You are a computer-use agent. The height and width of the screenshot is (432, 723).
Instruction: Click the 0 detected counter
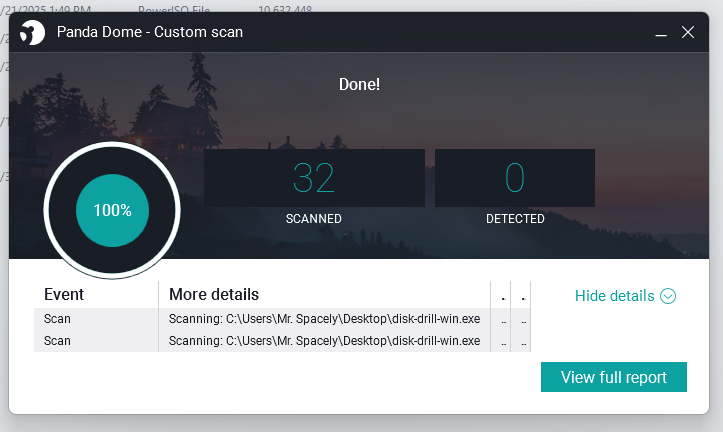pos(515,178)
